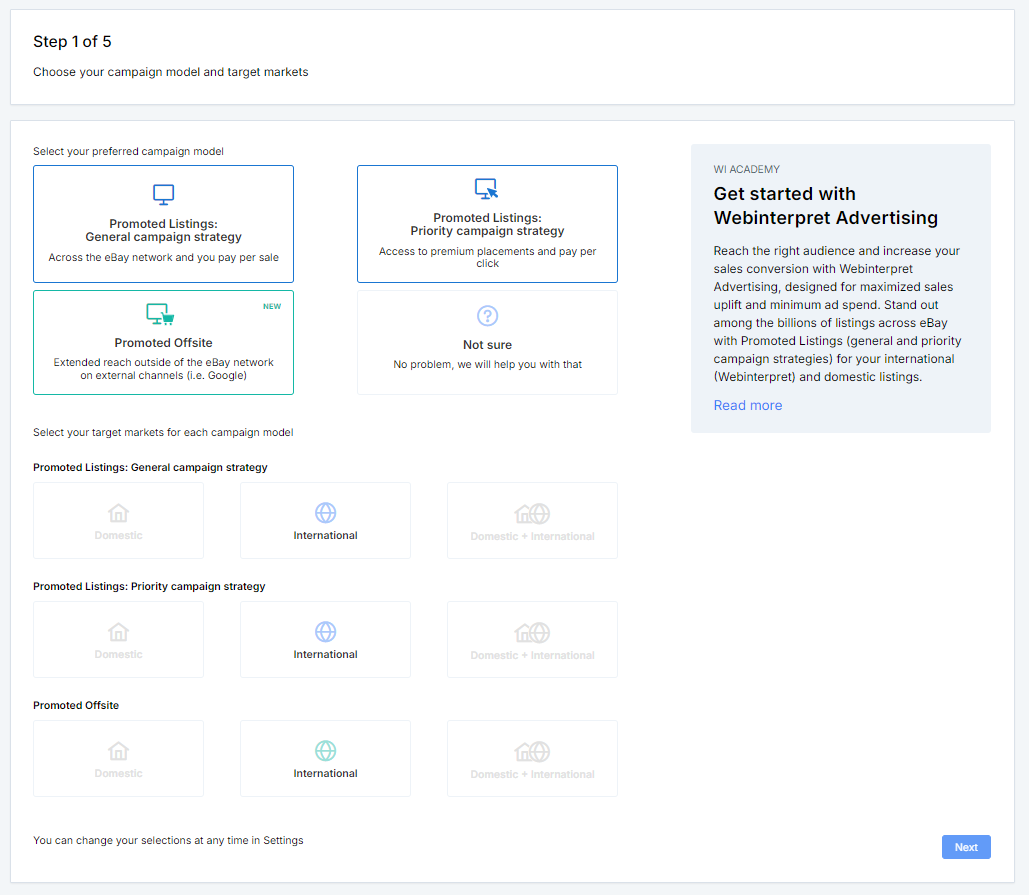Click the NEW badge on Promoted Offsite
The height and width of the screenshot is (895, 1029).
[272, 306]
